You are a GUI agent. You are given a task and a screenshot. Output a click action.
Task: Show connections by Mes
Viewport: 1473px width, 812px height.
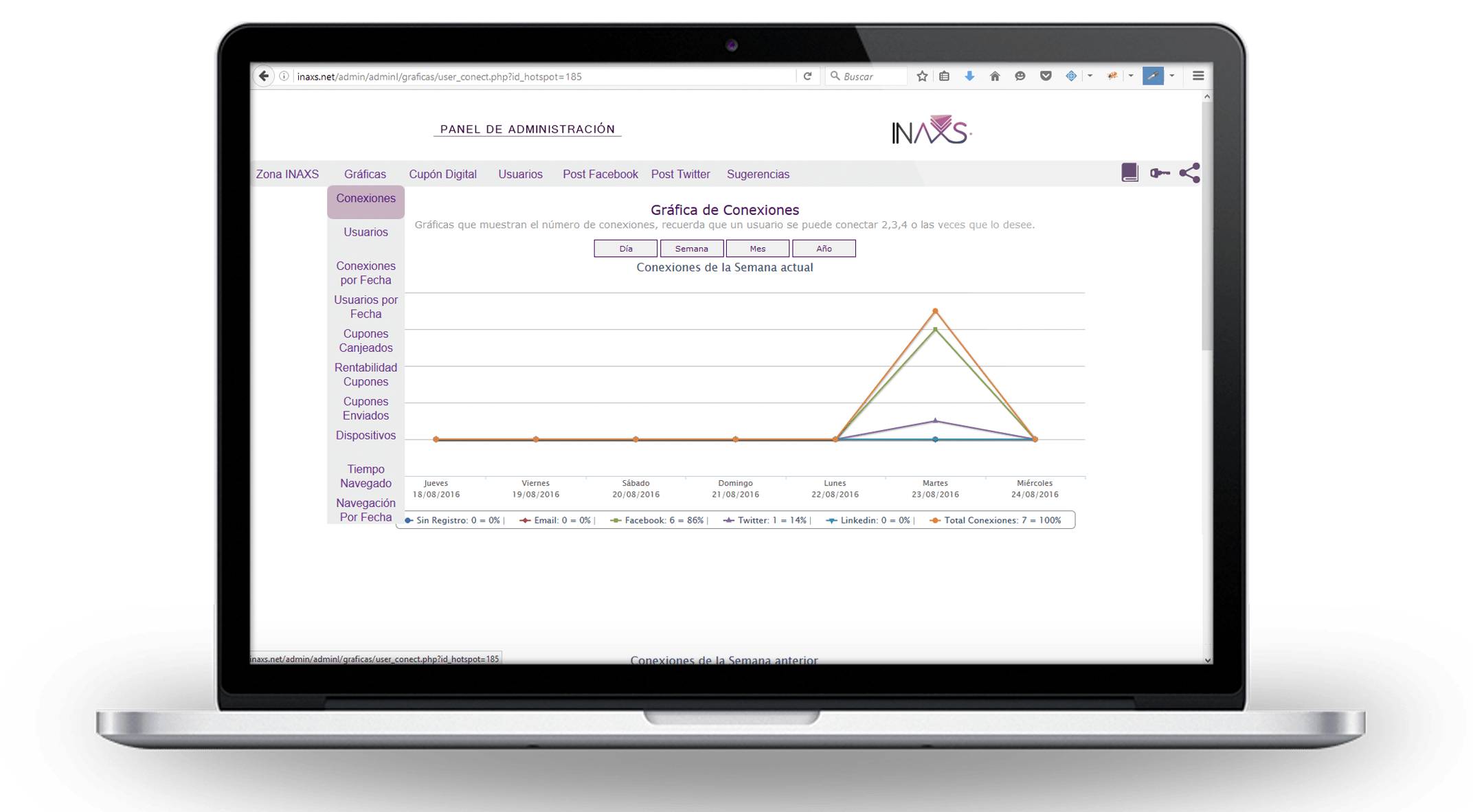757,249
